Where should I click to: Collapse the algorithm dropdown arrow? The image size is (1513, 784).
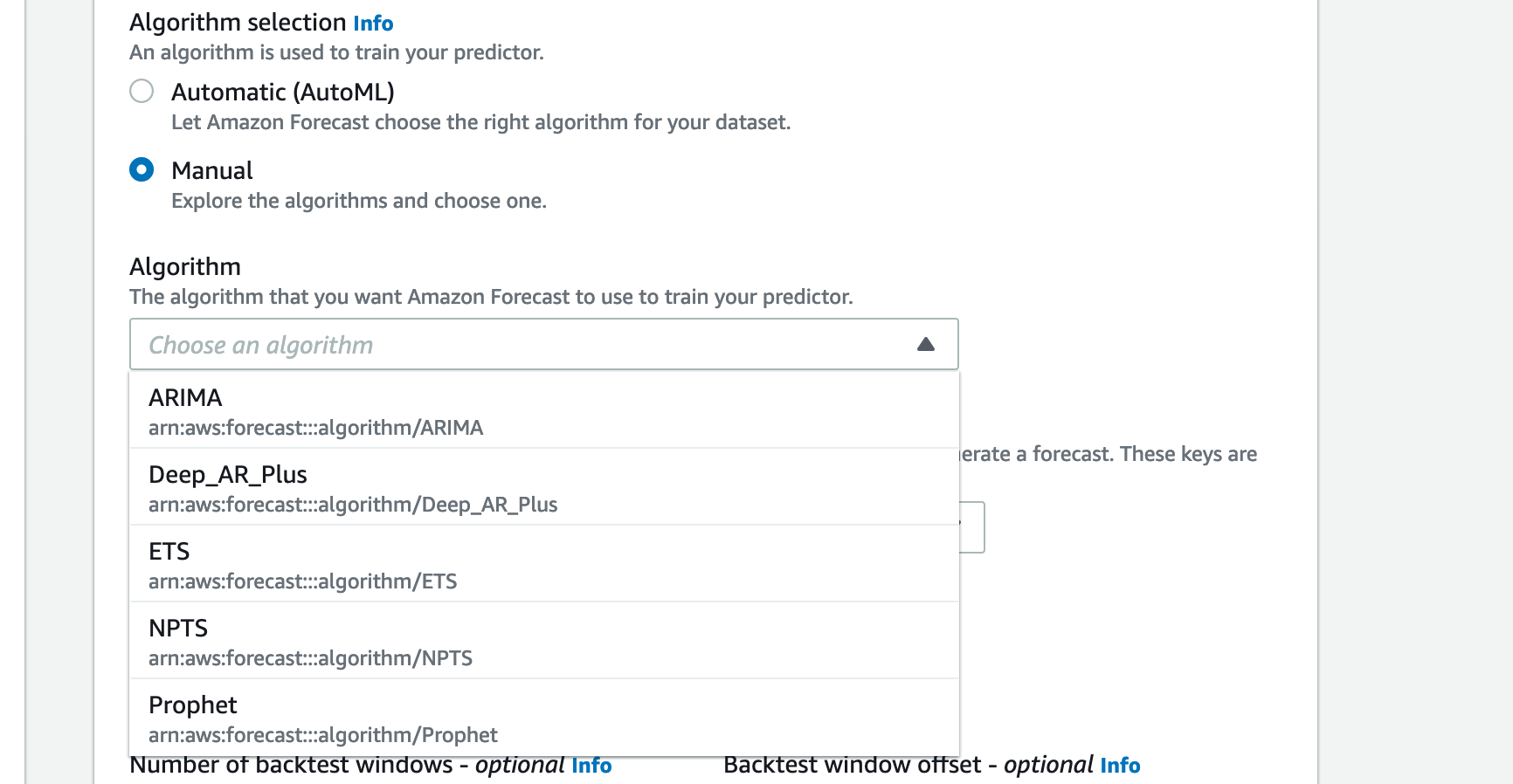[926, 345]
